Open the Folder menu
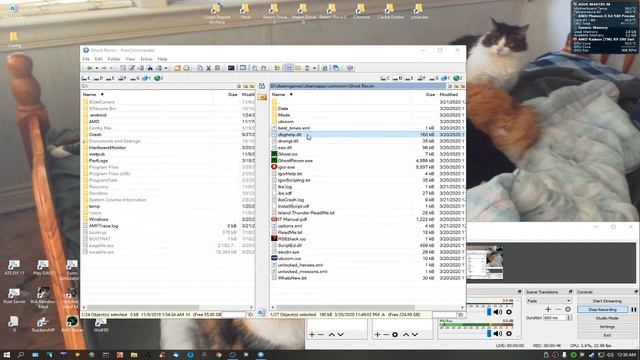This screenshot has height=360, width=640. pos(113,59)
